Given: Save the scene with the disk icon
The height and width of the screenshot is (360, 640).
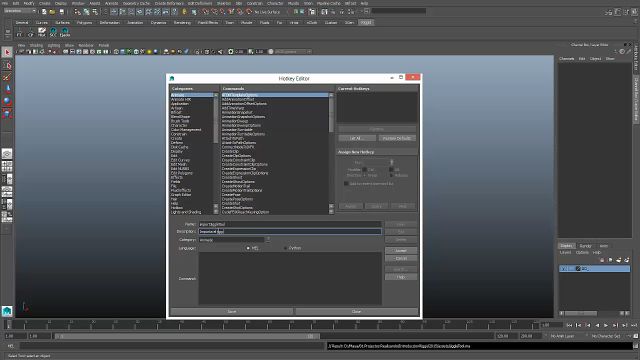Looking at the screenshot, I should (x=61, y=12).
